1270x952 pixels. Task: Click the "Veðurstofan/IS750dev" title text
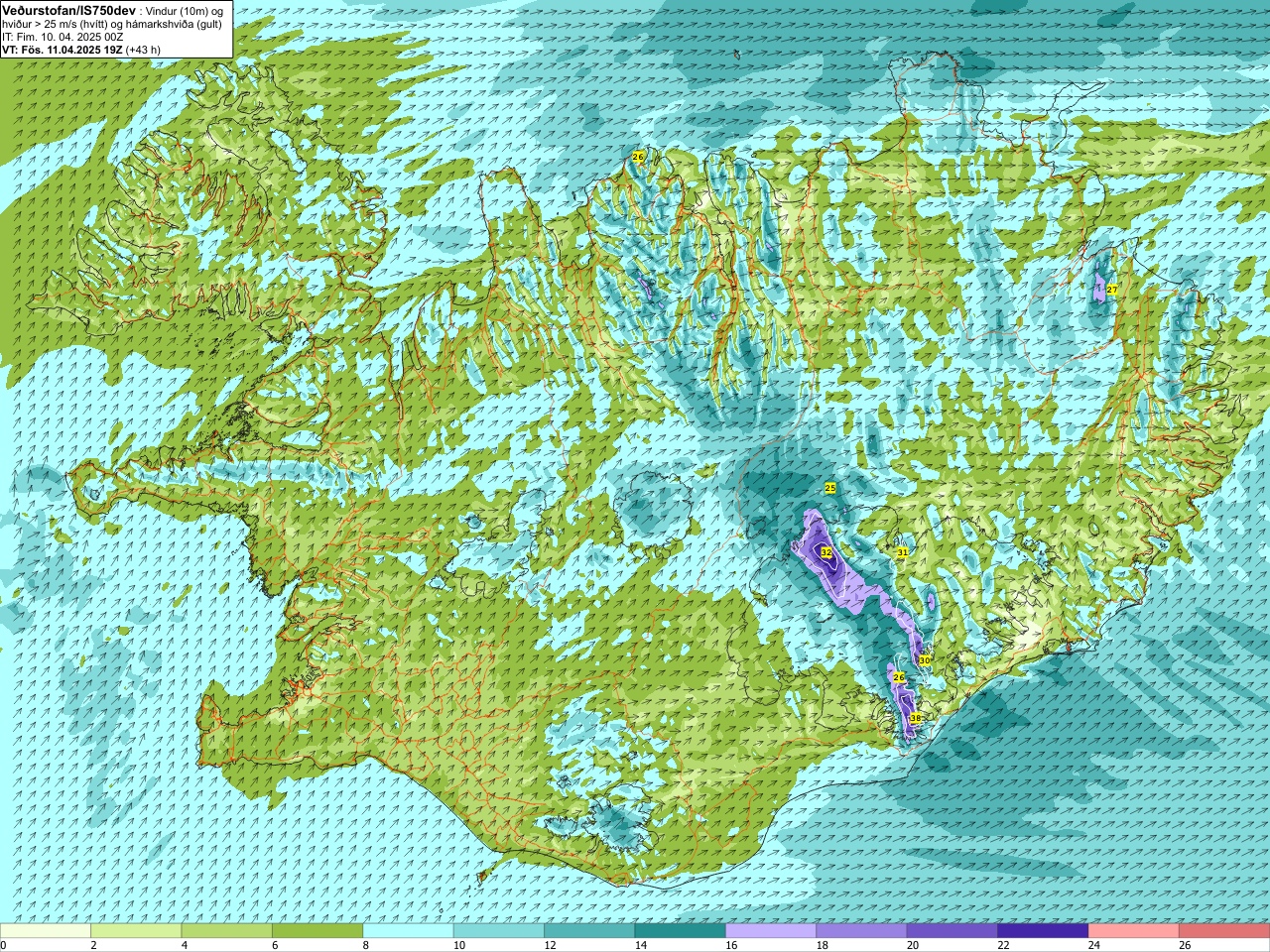(x=68, y=9)
